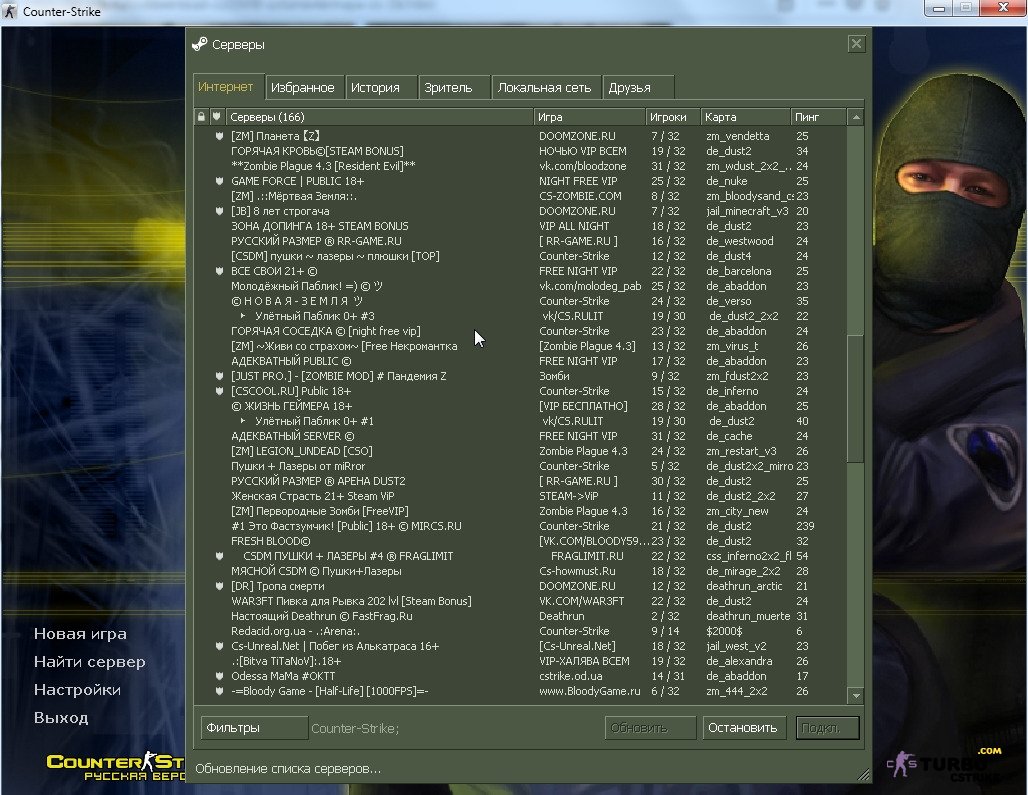Switch to История tab
Viewport: 1028px width, 795px height.
click(x=381, y=87)
